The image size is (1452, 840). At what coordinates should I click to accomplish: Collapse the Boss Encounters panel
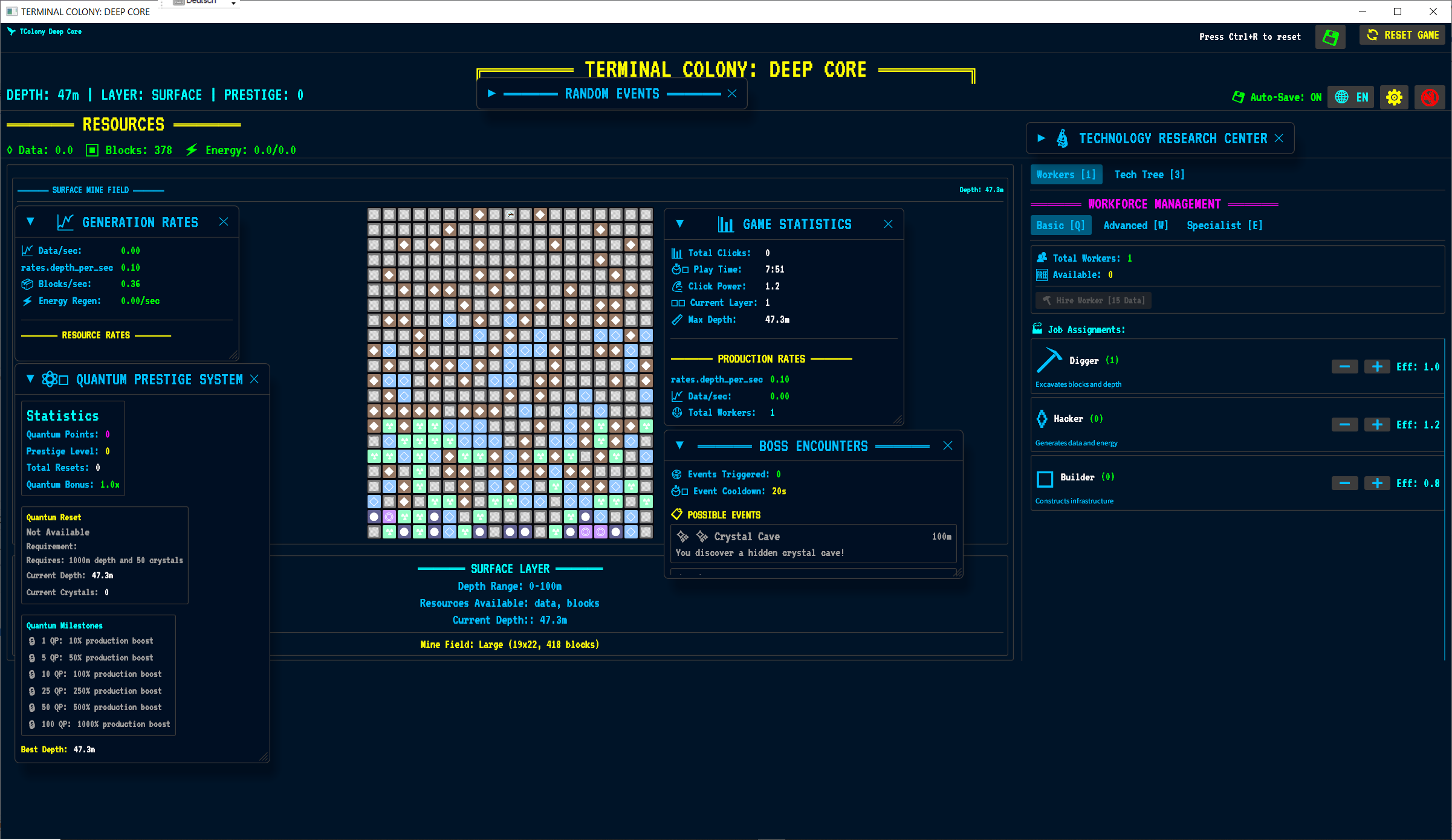point(679,445)
